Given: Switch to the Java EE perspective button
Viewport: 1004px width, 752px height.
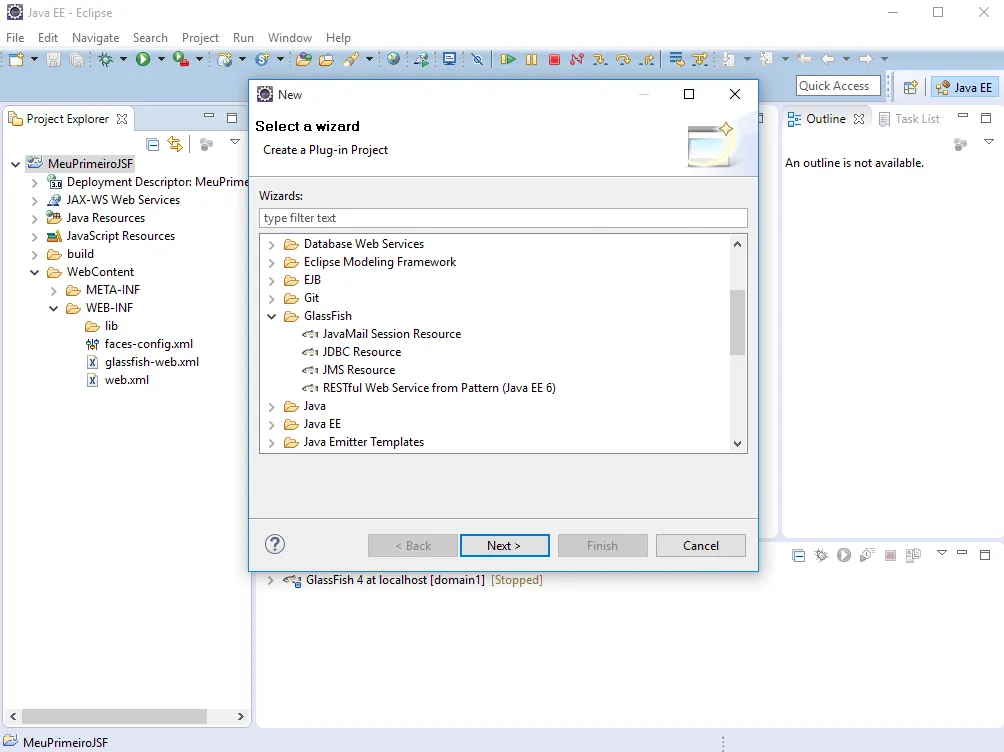Looking at the screenshot, I should [x=963, y=88].
